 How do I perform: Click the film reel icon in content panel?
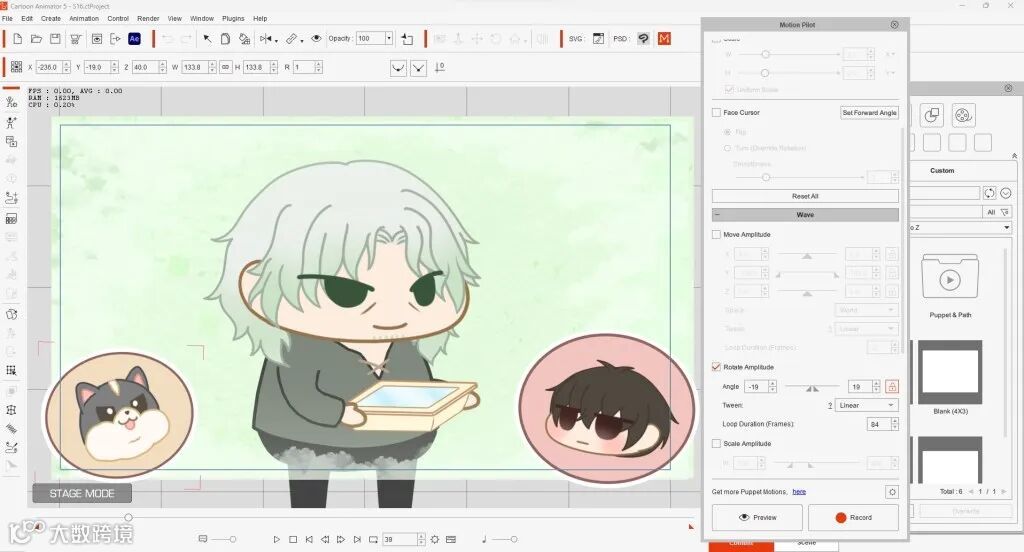[963, 116]
